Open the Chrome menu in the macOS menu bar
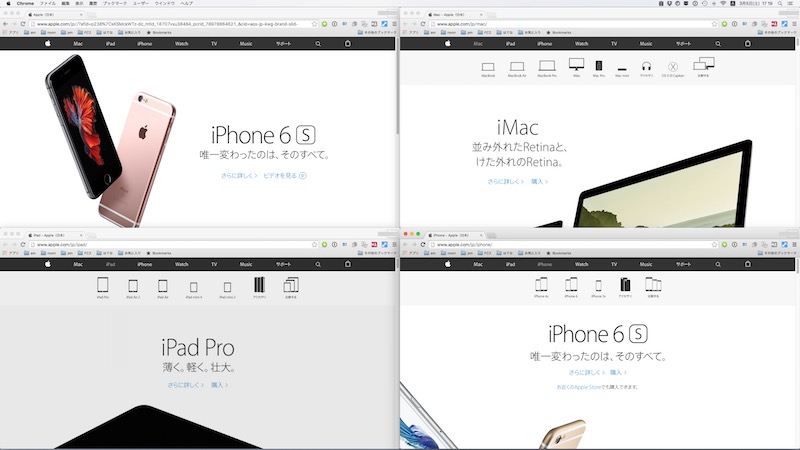The height and width of the screenshot is (450, 800). [x=25, y=3]
